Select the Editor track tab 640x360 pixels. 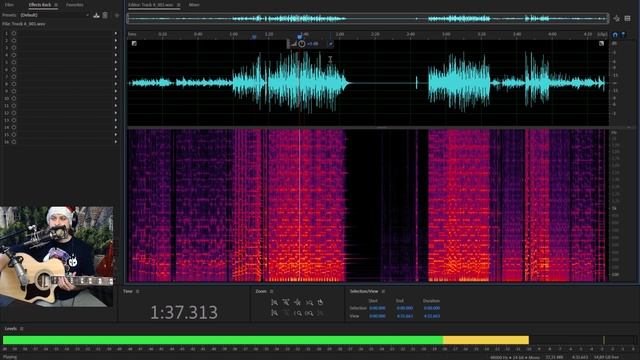click(x=151, y=5)
